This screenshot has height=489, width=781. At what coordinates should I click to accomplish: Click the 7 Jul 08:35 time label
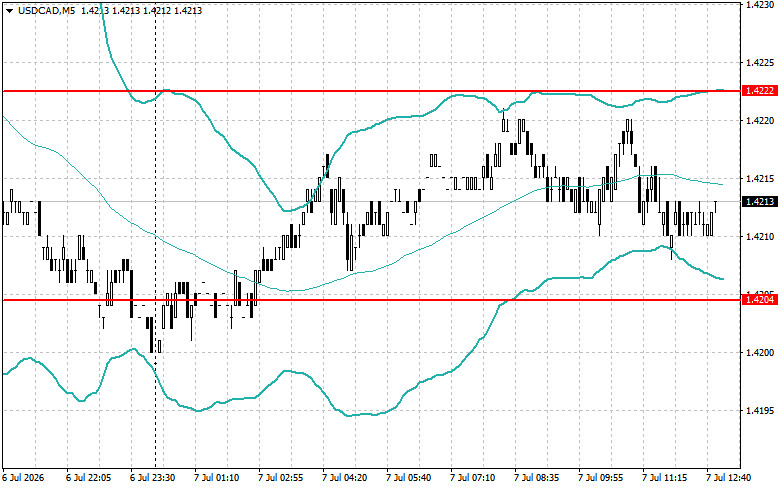click(536, 478)
